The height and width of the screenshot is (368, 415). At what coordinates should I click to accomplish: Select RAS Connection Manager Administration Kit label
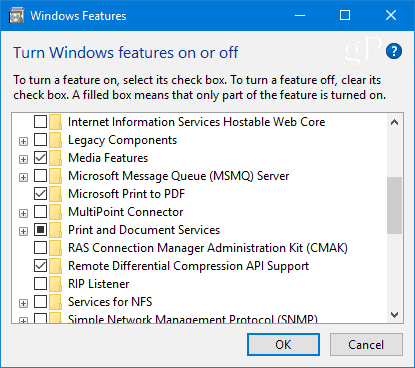click(x=208, y=248)
